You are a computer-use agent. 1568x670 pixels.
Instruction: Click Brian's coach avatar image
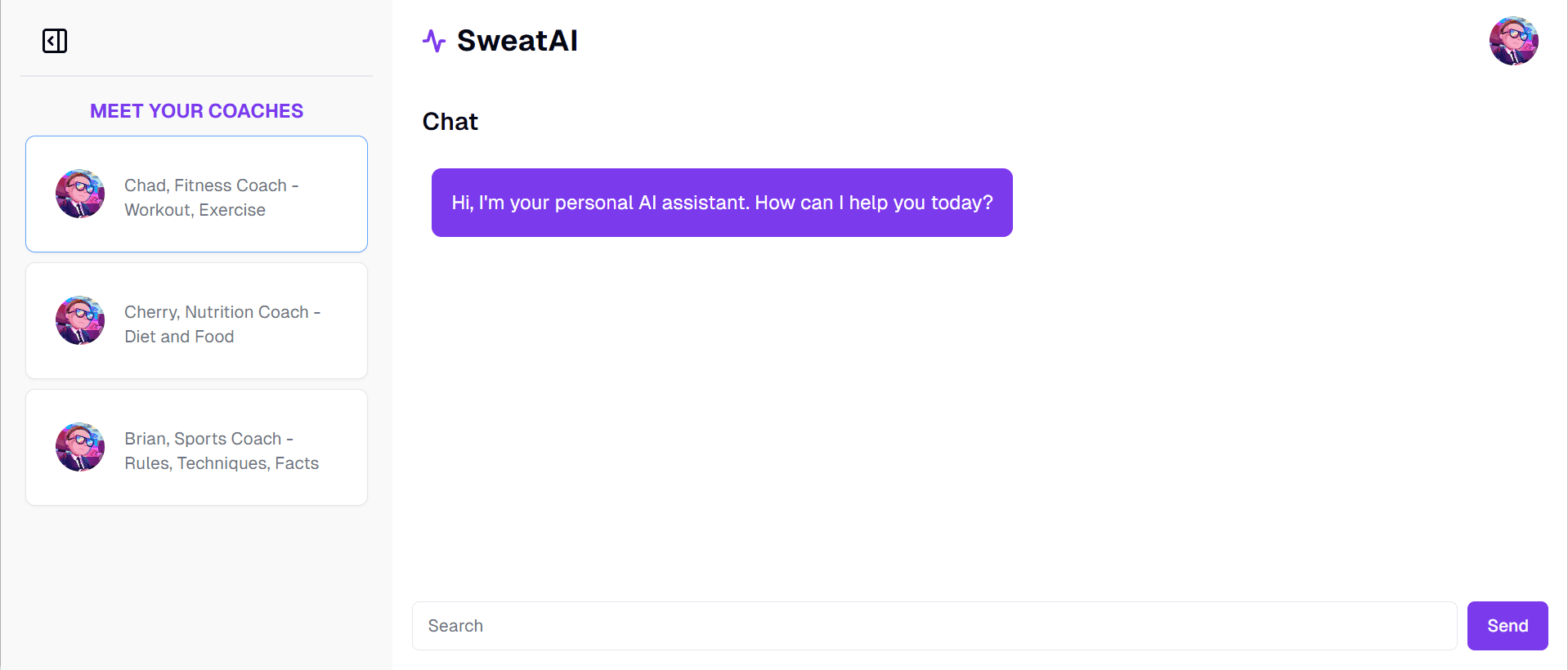[x=80, y=447]
